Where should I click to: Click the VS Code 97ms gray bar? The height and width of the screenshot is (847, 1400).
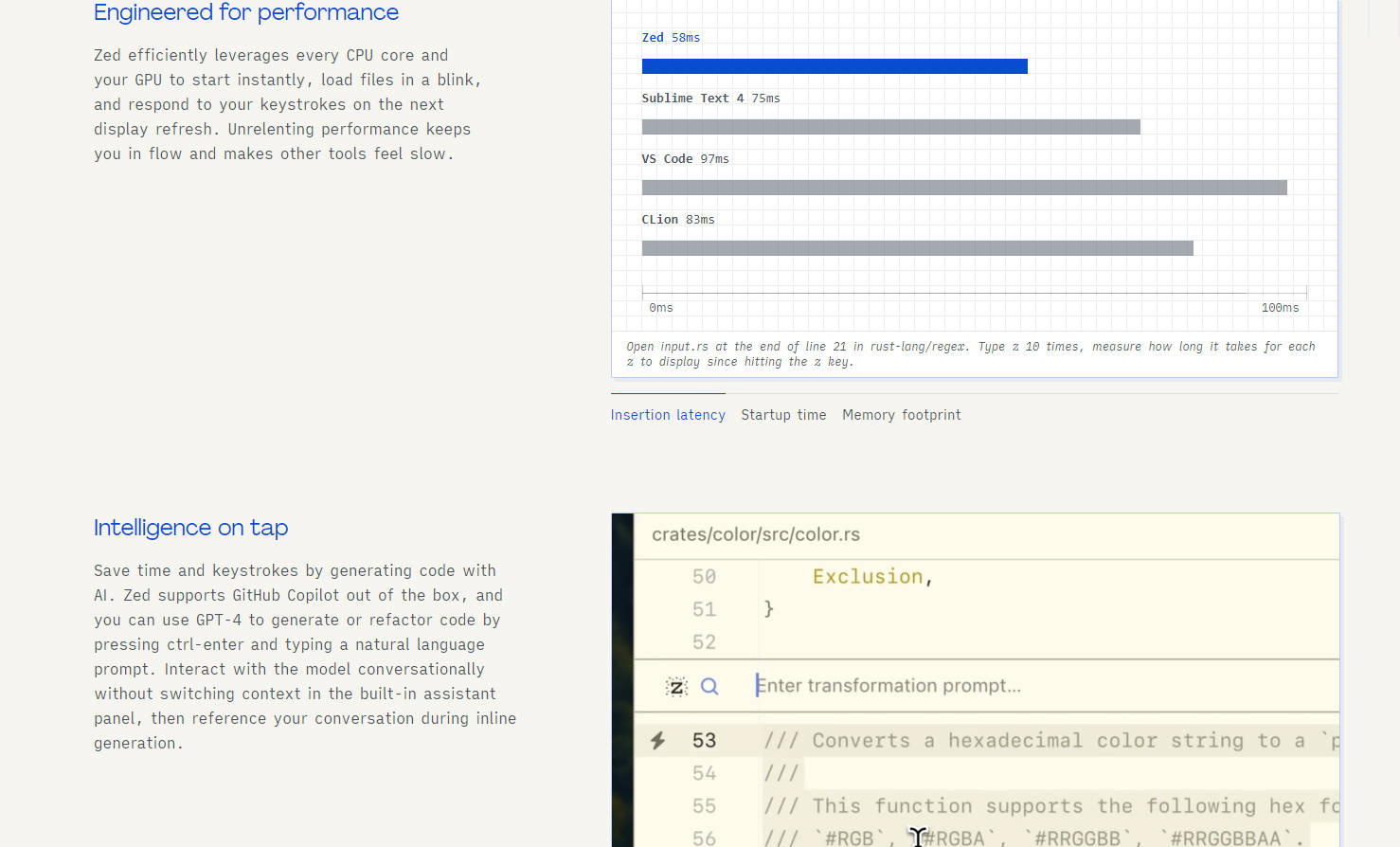964,188
